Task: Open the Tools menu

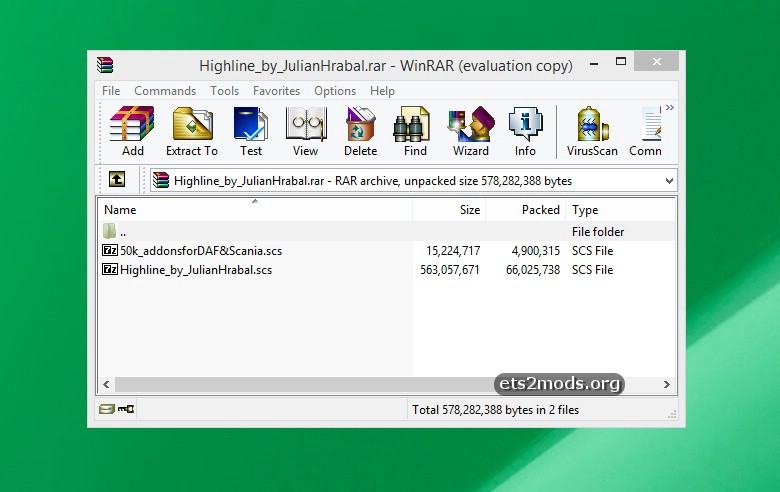Action: pos(224,91)
